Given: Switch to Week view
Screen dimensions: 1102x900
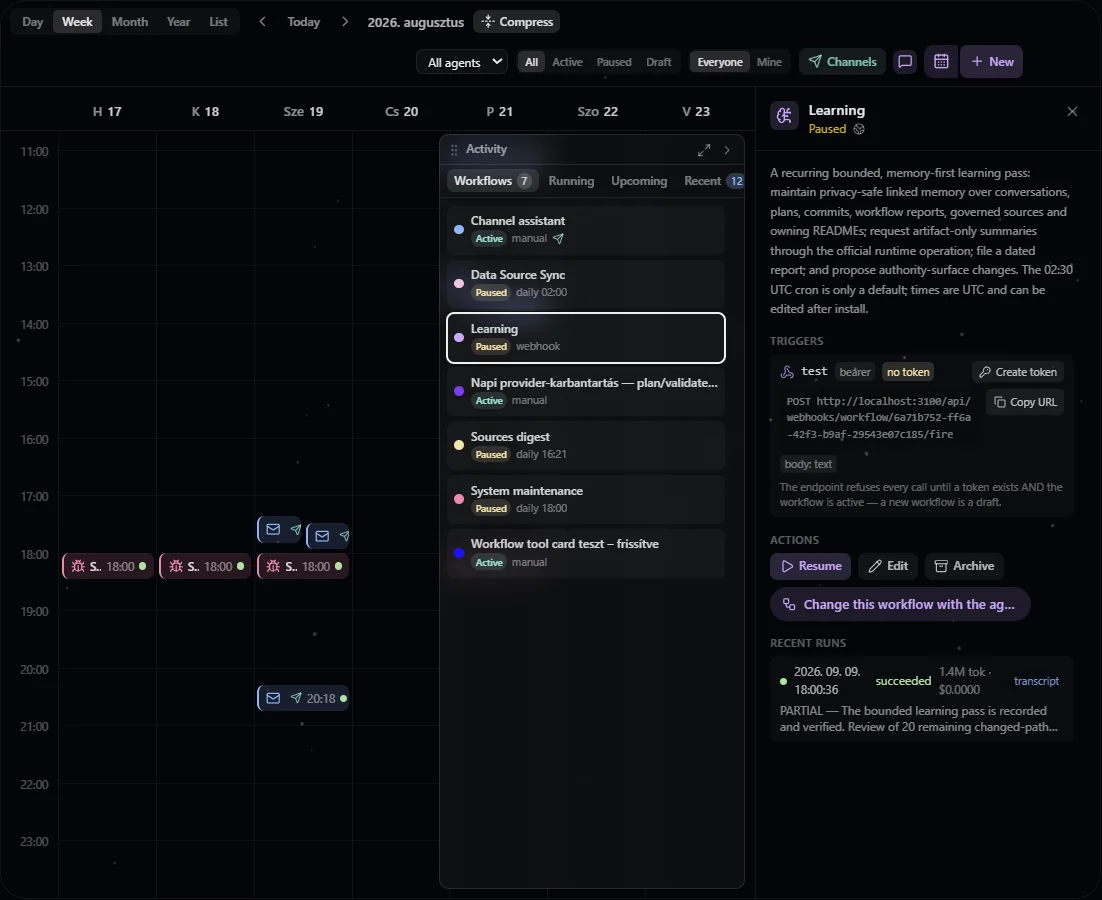Looking at the screenshot, I should pos(77,22).
